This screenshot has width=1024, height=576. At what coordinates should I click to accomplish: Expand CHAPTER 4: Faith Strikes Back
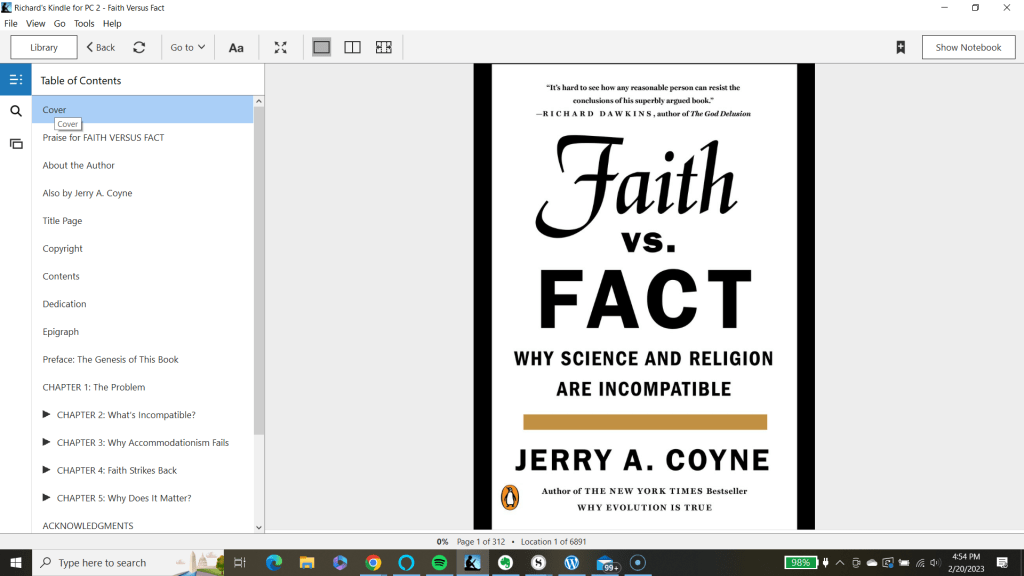[47, 470]
